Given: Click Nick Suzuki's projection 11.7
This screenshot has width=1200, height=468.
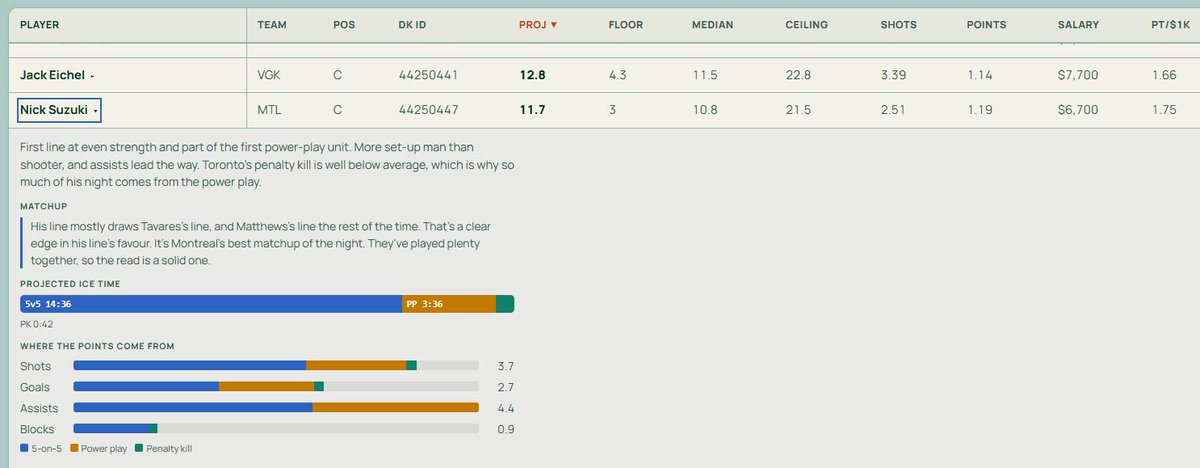Looking at the screenshot, I should [532, 110].
